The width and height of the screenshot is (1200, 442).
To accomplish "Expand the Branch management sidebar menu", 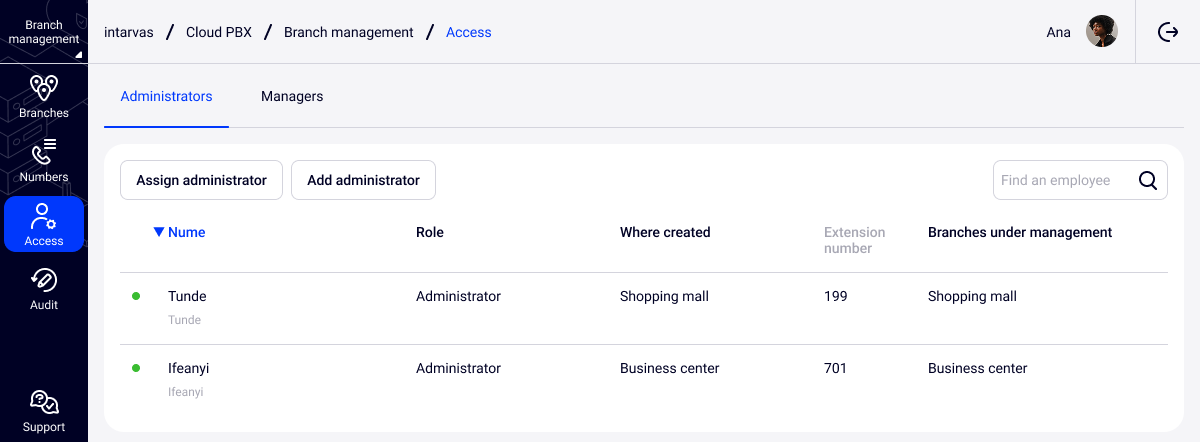I will tap(44, 32).
